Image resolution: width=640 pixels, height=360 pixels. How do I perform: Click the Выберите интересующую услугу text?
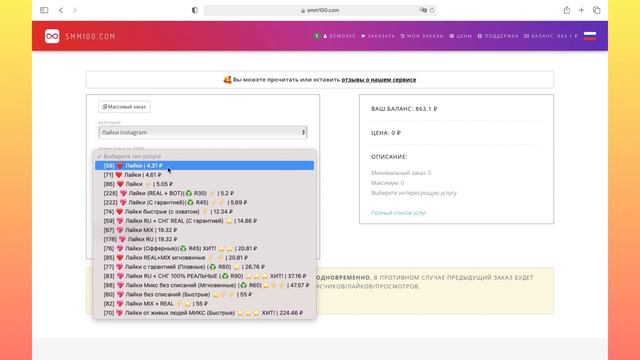[x=413, y=193]
